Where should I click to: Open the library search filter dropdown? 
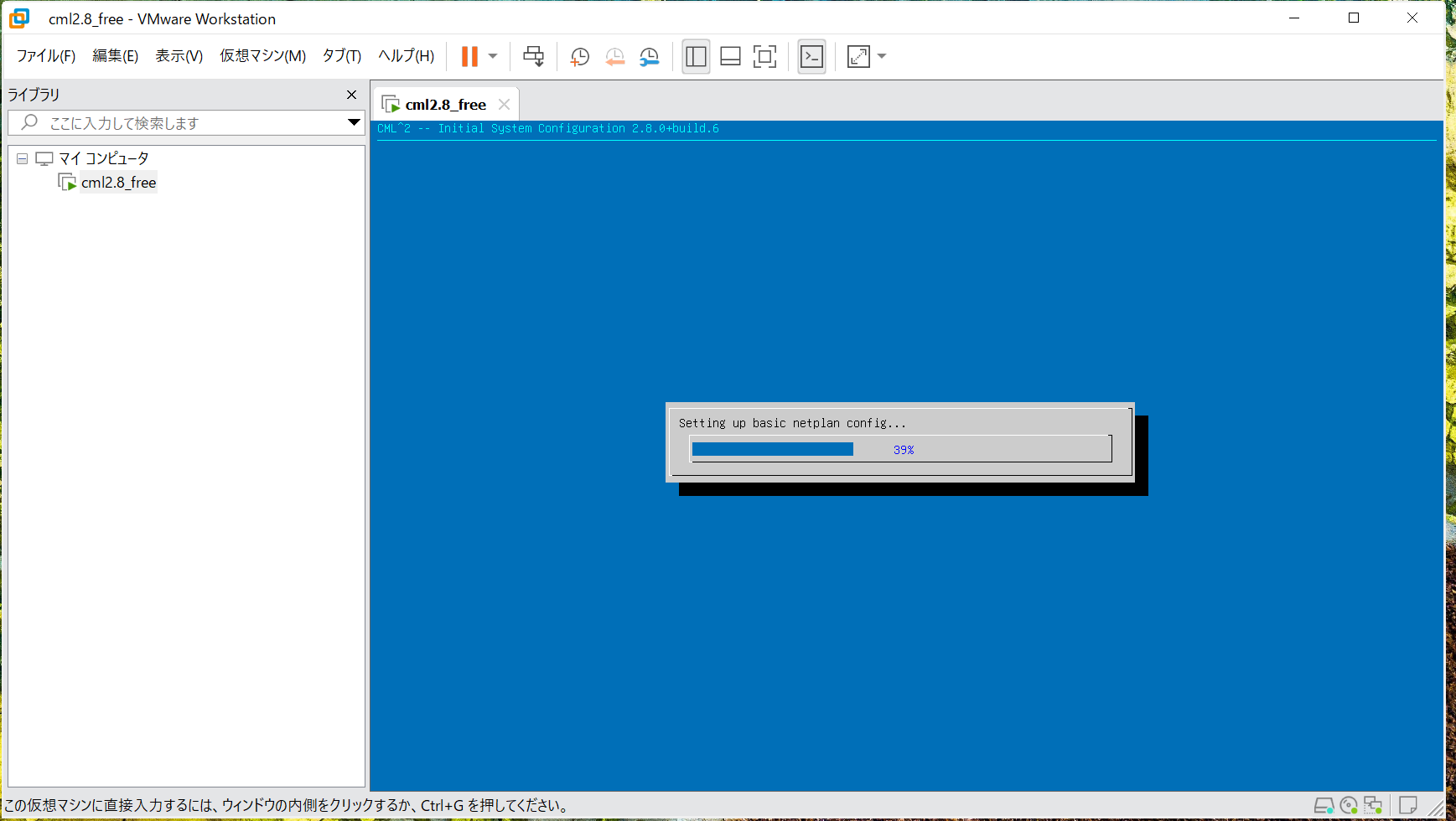click(355, 123)
